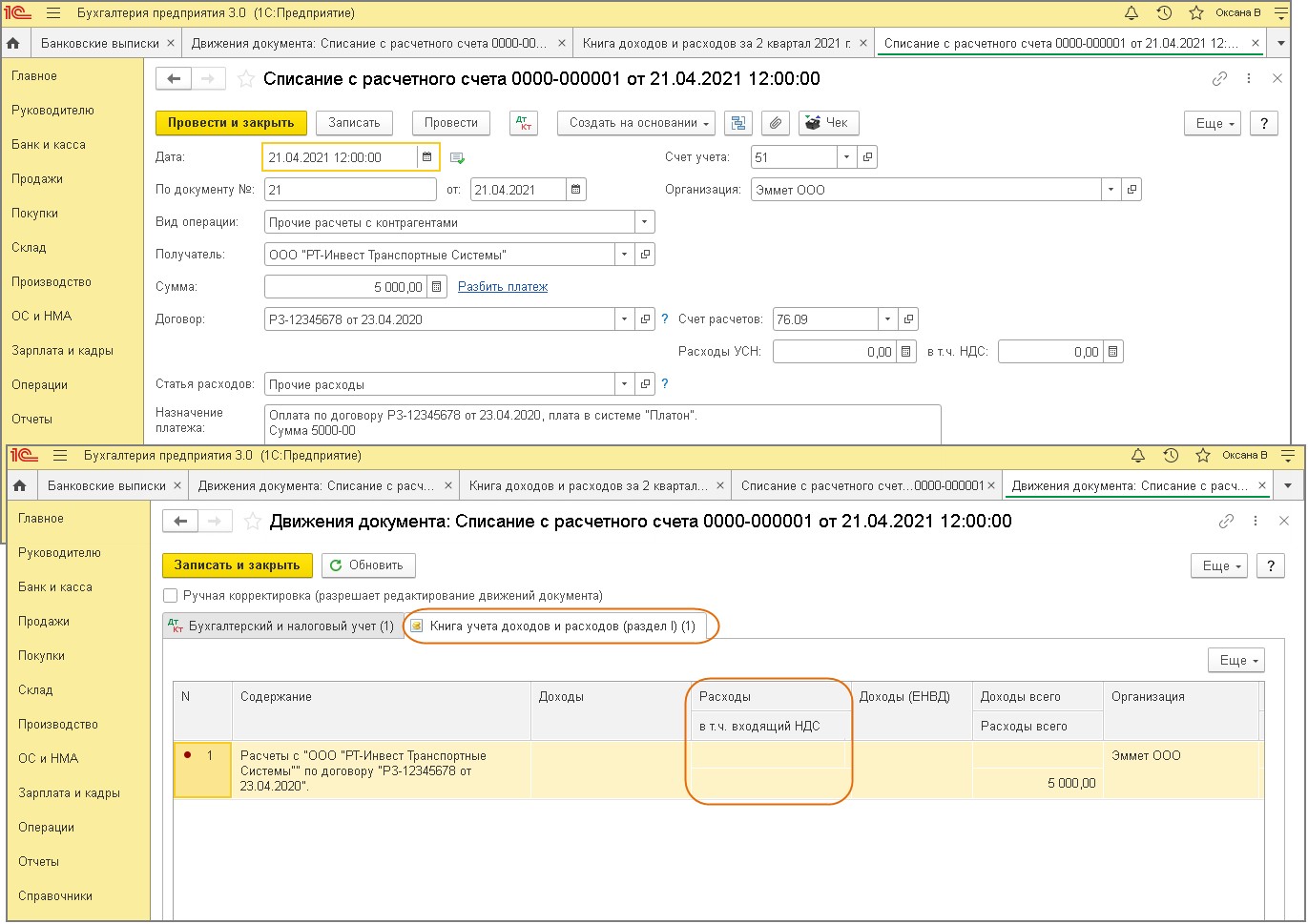Open Продажи section in top window
This screenshot has width=1308, height=924.
(37, 179)
